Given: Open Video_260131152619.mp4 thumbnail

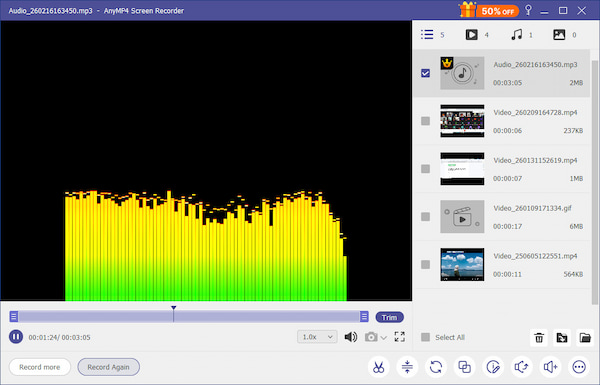Looking at the screenshot, I should (462, 169).
